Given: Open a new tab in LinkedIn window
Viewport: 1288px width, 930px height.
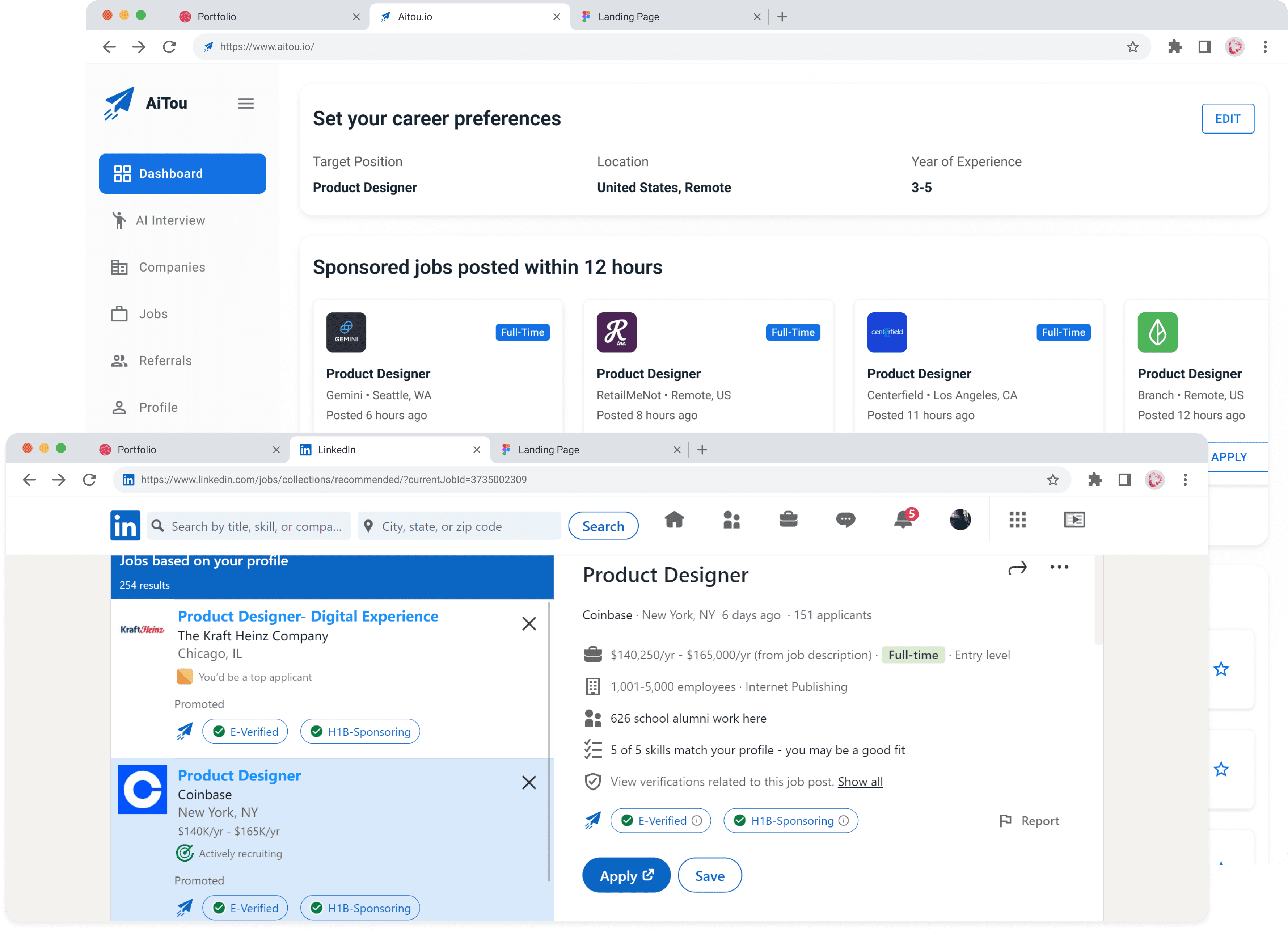Looking at the screenshot, I should 702,449.
